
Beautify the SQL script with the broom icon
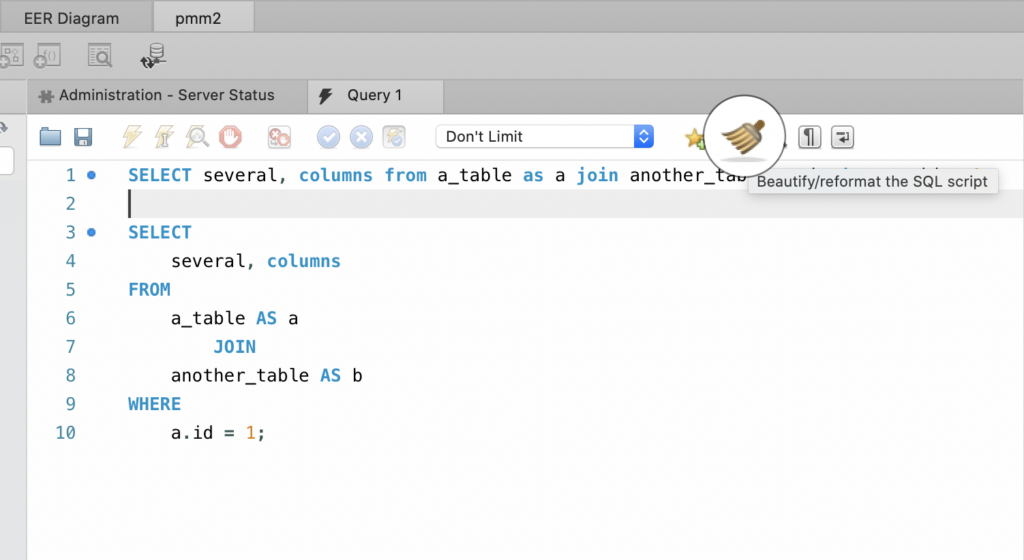click(x=743, y=137)
